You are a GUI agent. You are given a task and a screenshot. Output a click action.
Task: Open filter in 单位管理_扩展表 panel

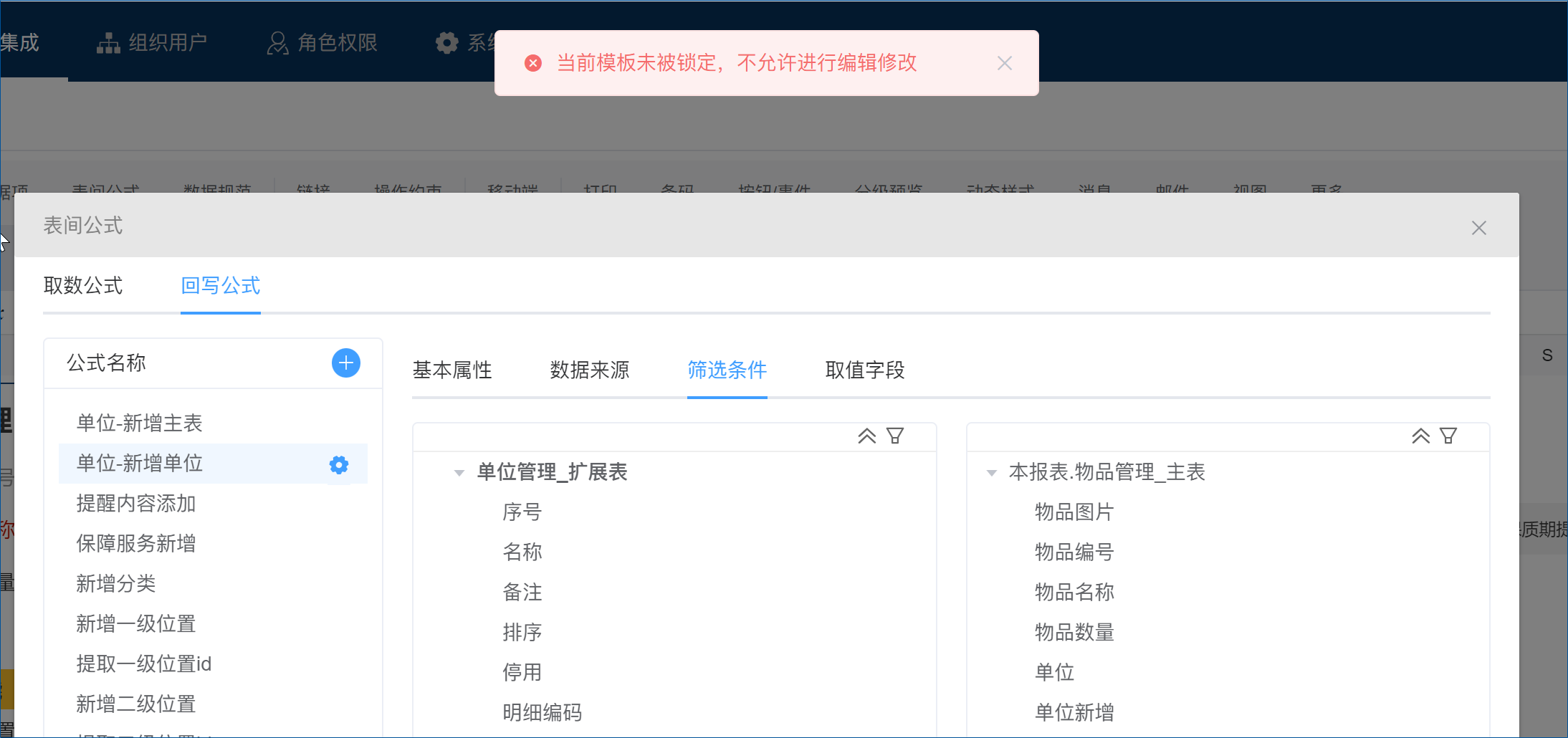point(895,436)
